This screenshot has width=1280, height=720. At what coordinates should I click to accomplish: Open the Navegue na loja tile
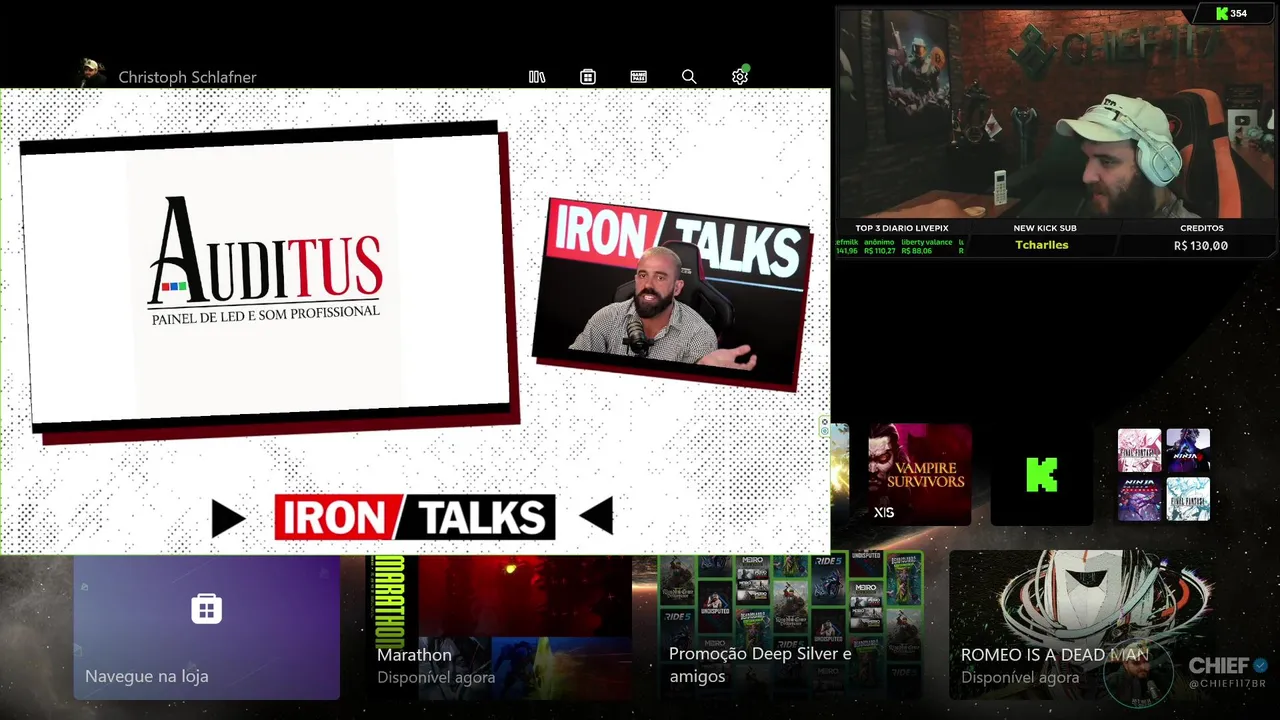click(x=206, y=627)
